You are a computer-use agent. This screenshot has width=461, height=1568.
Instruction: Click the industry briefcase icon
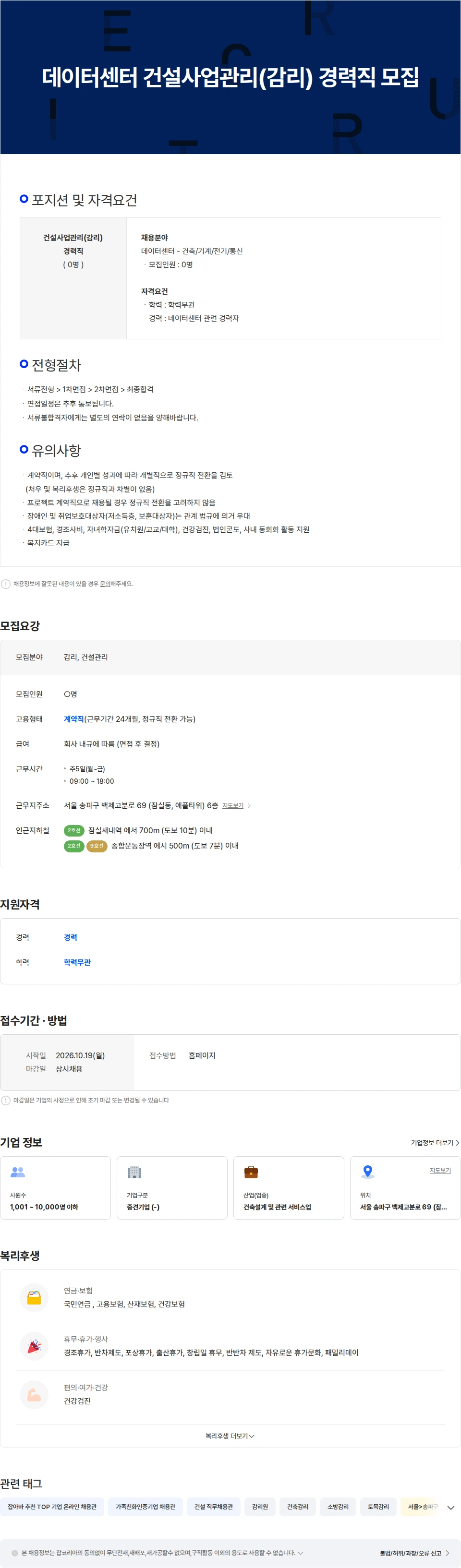pos(251,1172)
